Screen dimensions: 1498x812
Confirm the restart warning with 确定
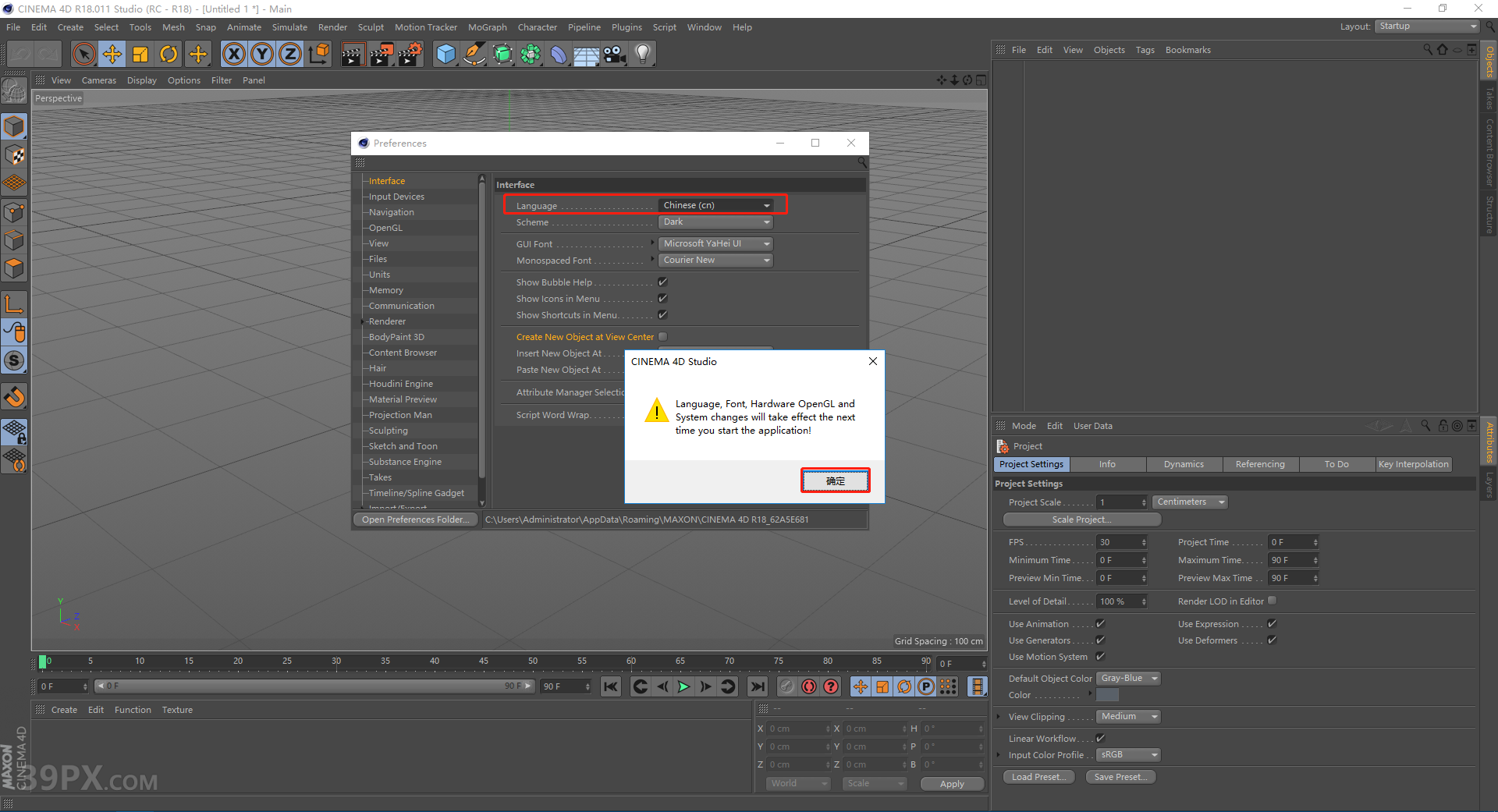tap(835, 480)
